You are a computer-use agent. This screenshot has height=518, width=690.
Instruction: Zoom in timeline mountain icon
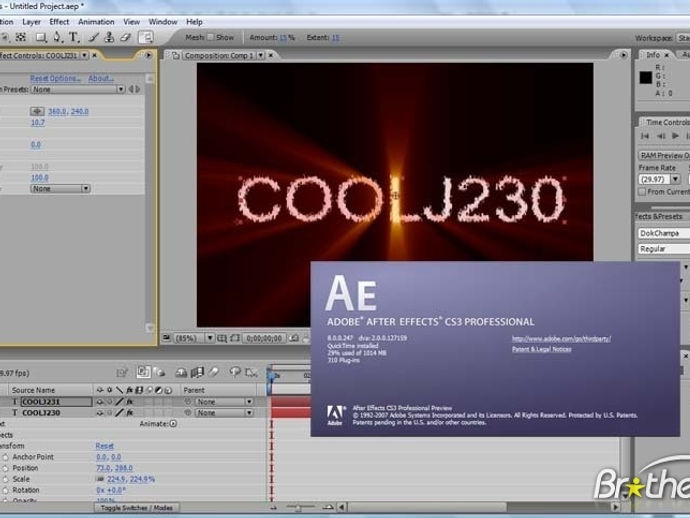(x=327, y=507)
